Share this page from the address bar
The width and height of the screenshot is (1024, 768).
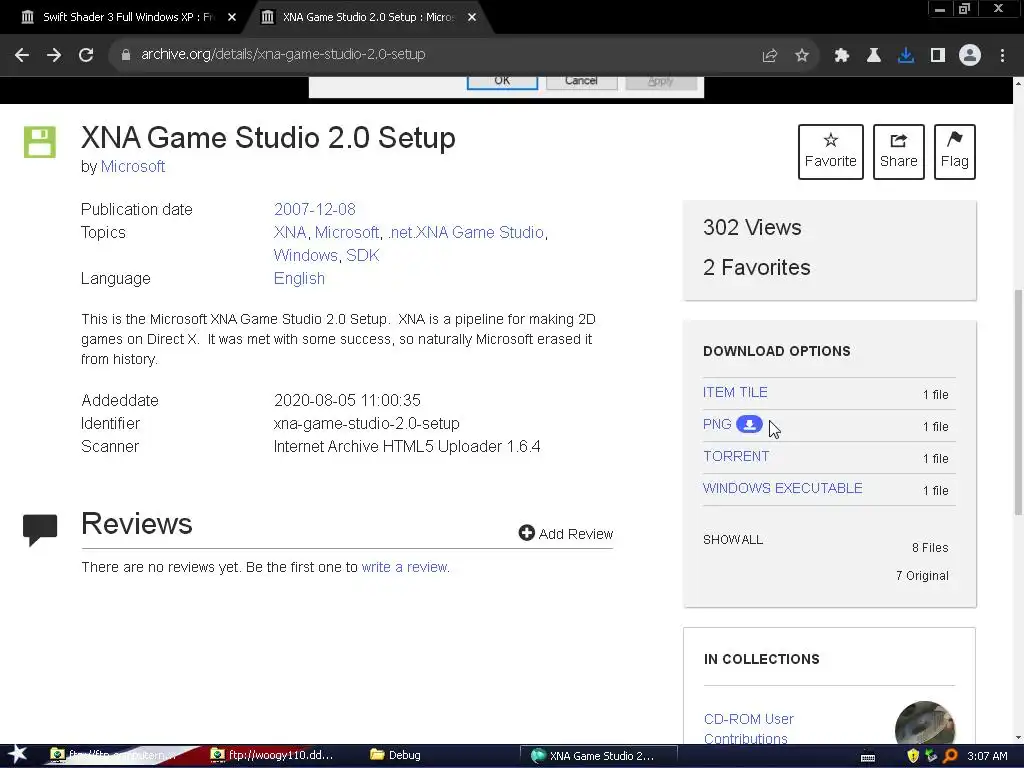click(770, 56)
